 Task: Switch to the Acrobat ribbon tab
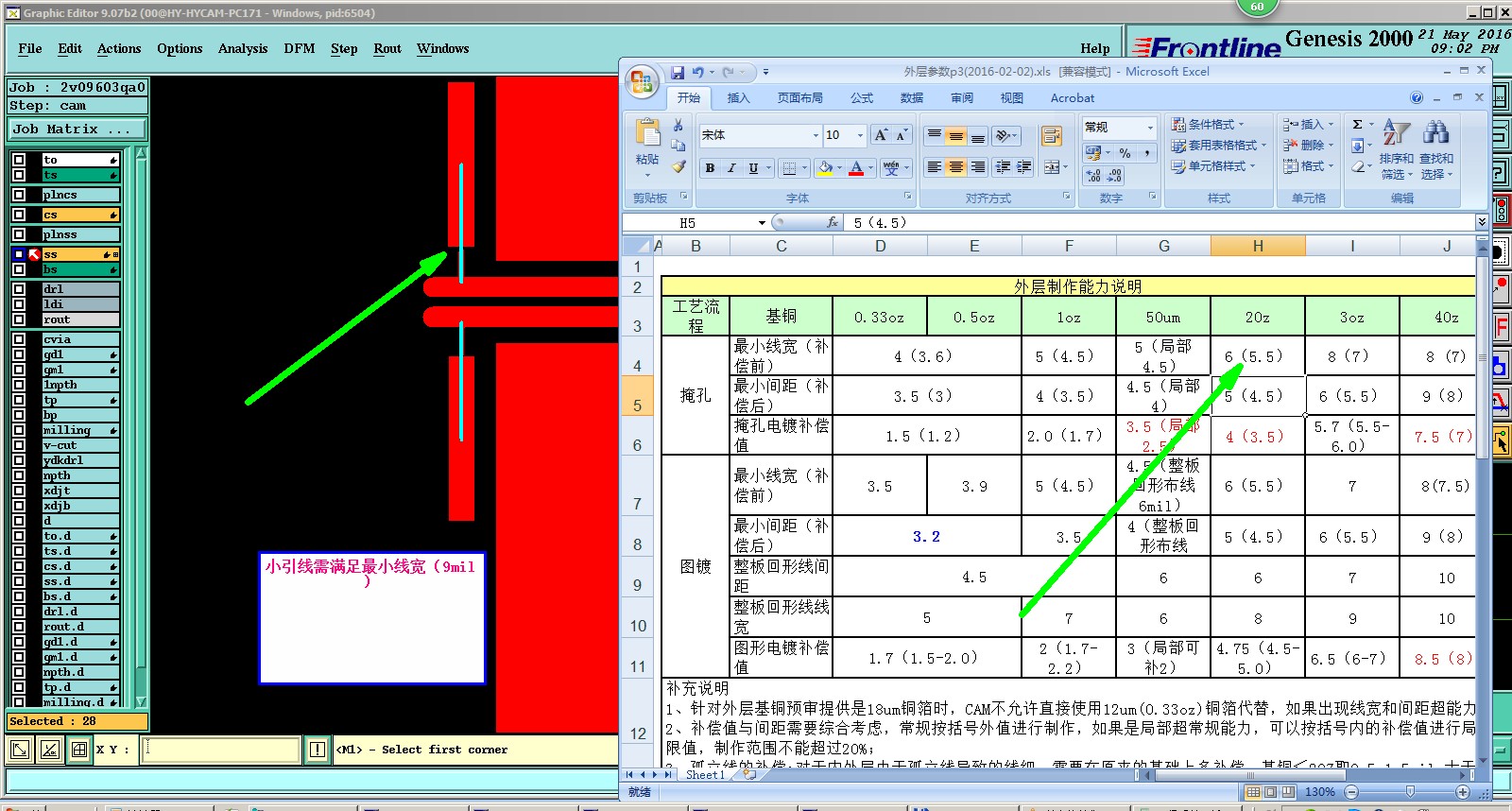coord(1073,97)
